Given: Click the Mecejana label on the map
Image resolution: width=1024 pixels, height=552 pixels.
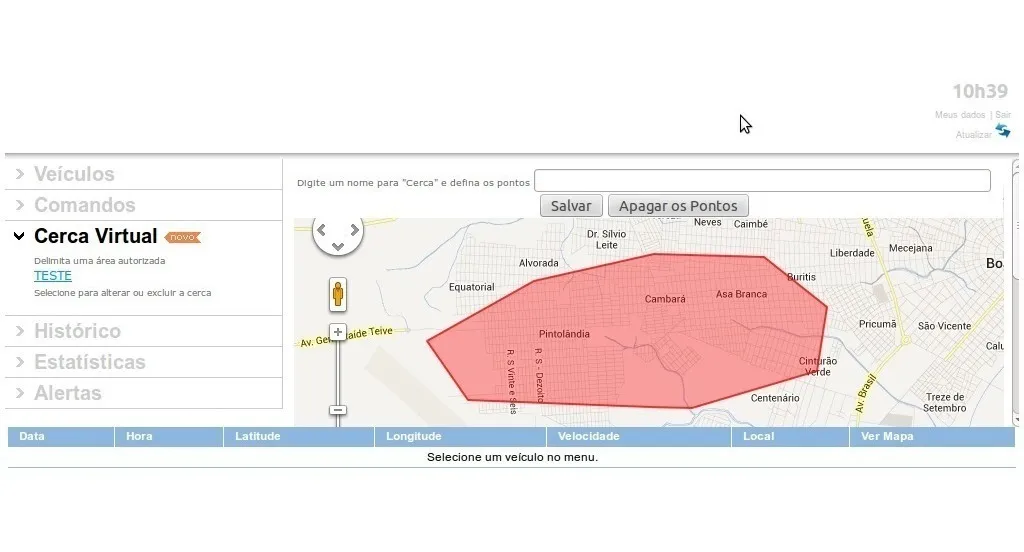Looking at the screenshot, I should tap(910, 248).
